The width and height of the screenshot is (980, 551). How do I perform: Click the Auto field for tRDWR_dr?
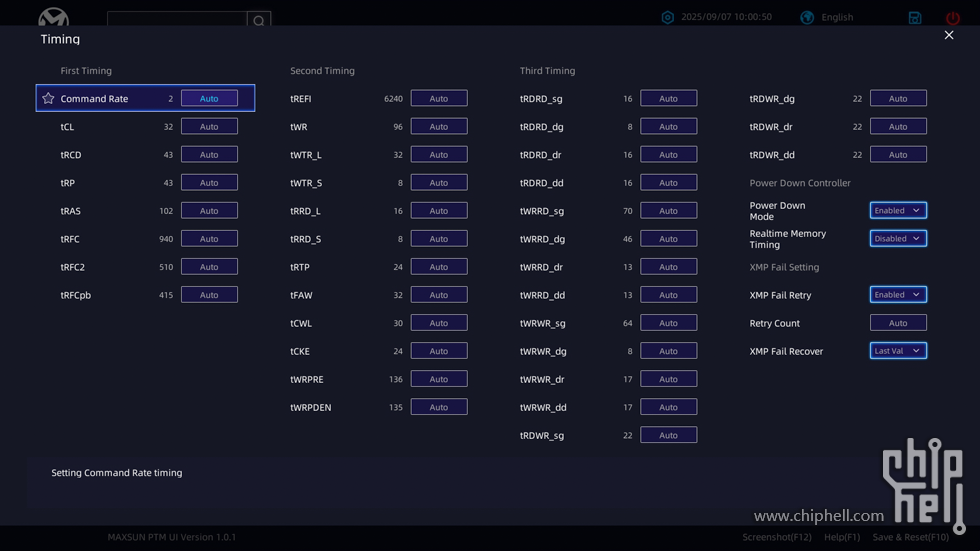898,126
